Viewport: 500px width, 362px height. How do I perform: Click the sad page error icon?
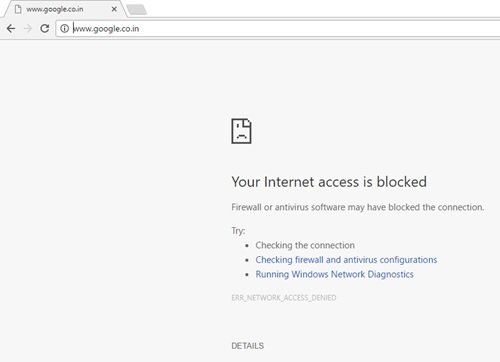[241, 131]
